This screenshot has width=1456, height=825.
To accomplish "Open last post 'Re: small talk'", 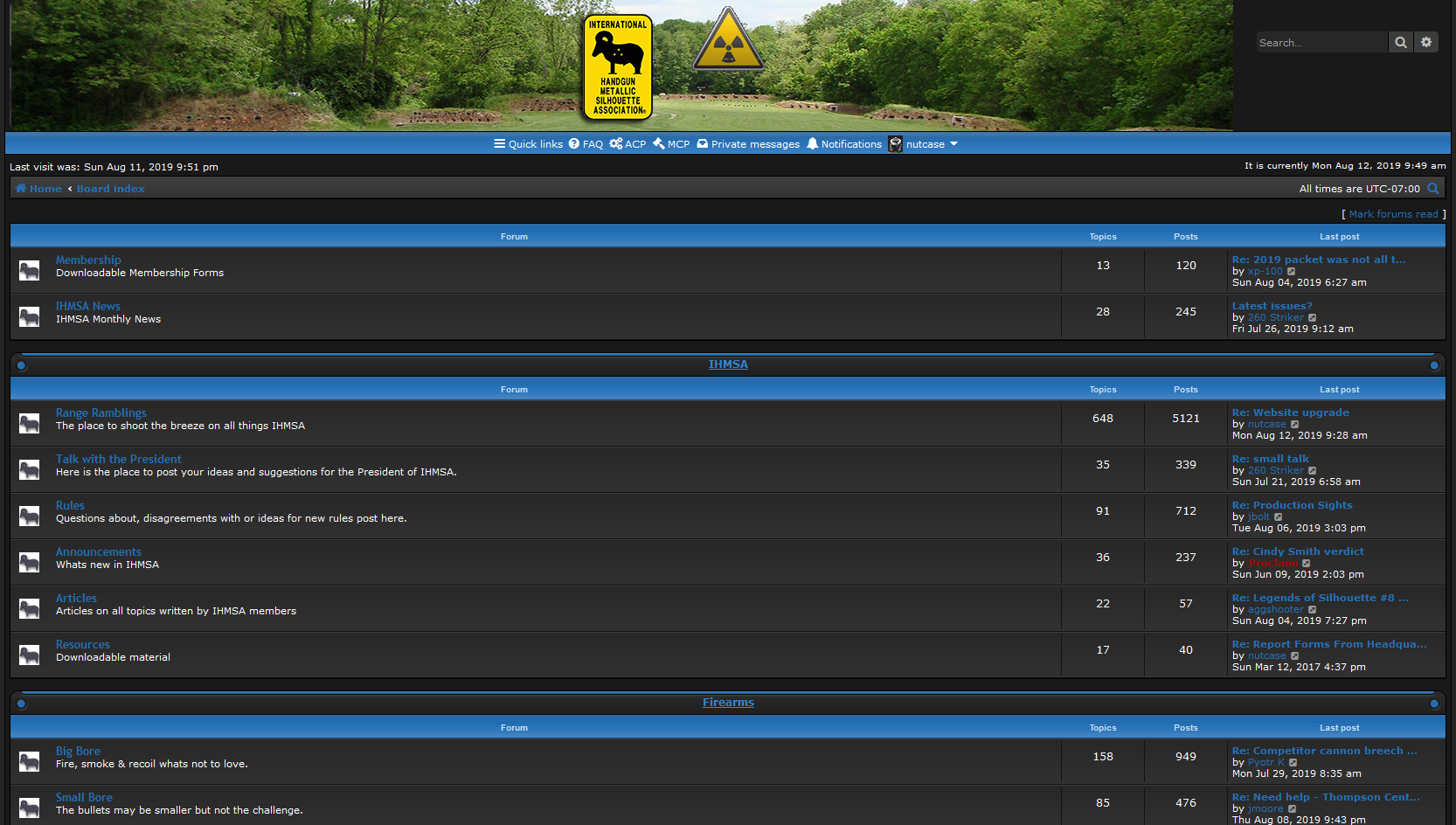I will (1271, 459).
